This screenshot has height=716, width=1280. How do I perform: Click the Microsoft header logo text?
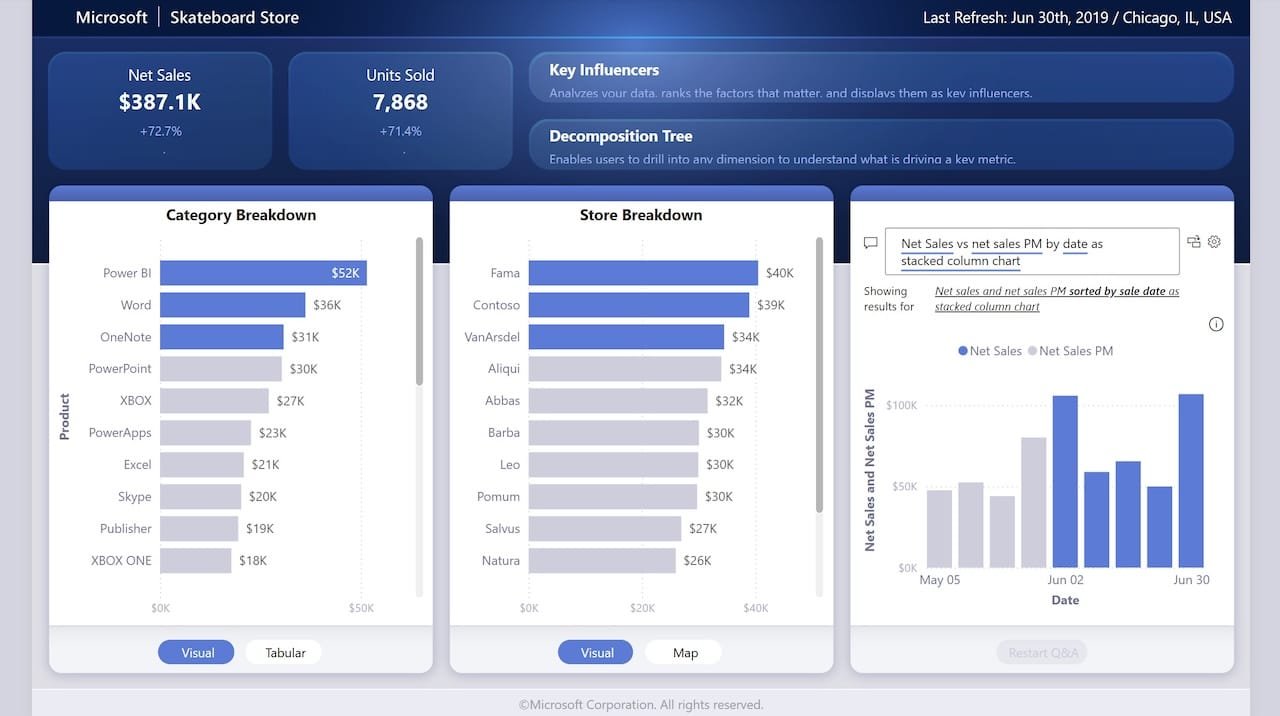coord(112,17)
